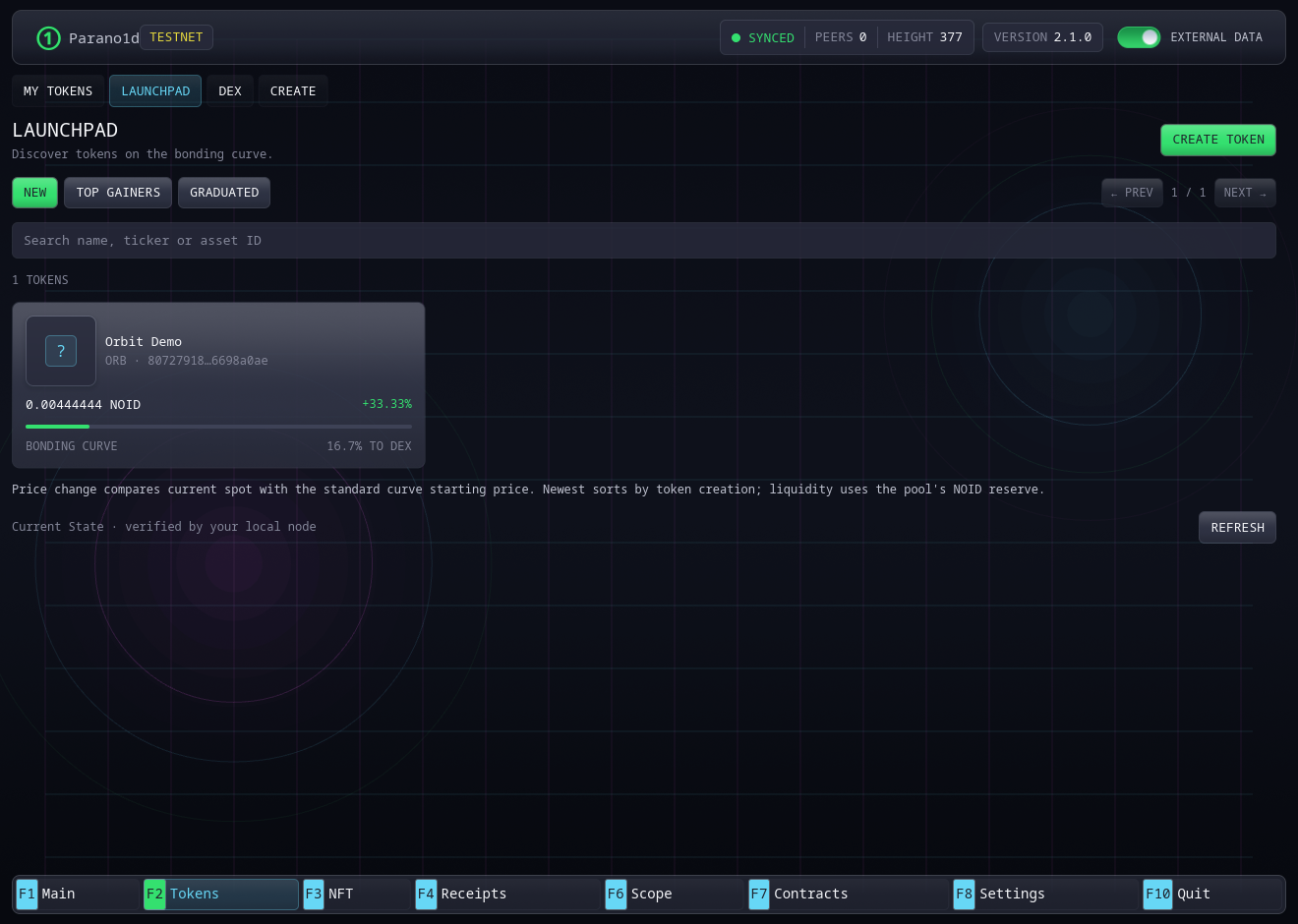Click the 16.7% TO DEX label
Screen dimensions: 1298x924
click(369, 446)
